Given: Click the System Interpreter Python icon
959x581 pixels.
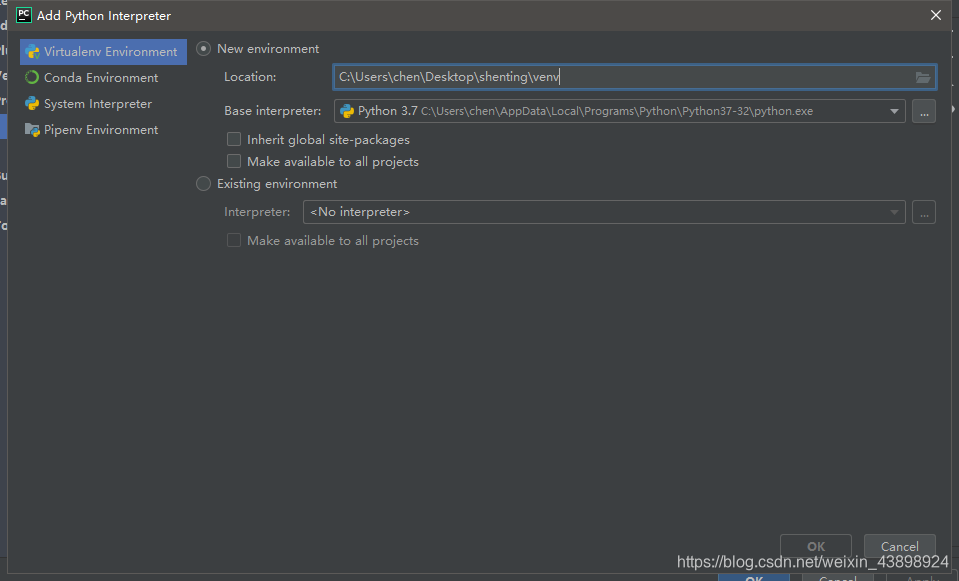Looking at the screenshot, I should tap(32, 104).
